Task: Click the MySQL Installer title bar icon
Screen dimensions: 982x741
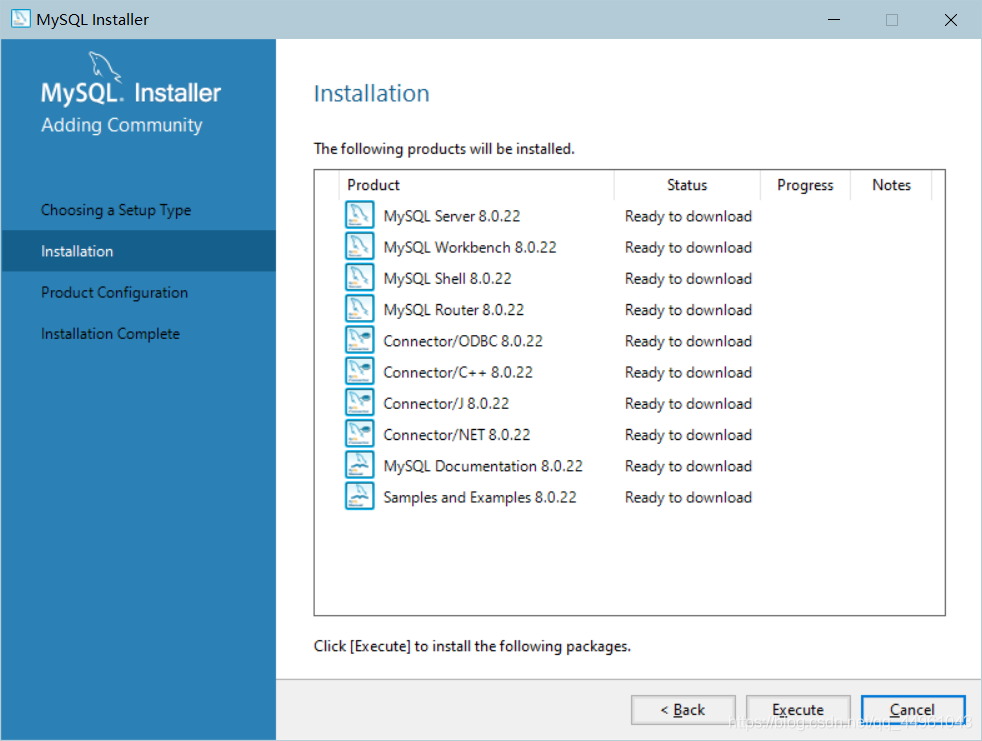Action: pyautogui.click(x=21, y=19)
